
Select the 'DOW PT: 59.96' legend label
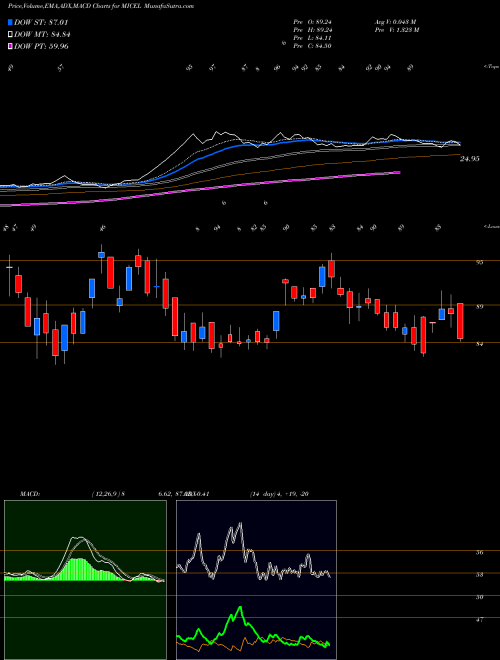41,46
